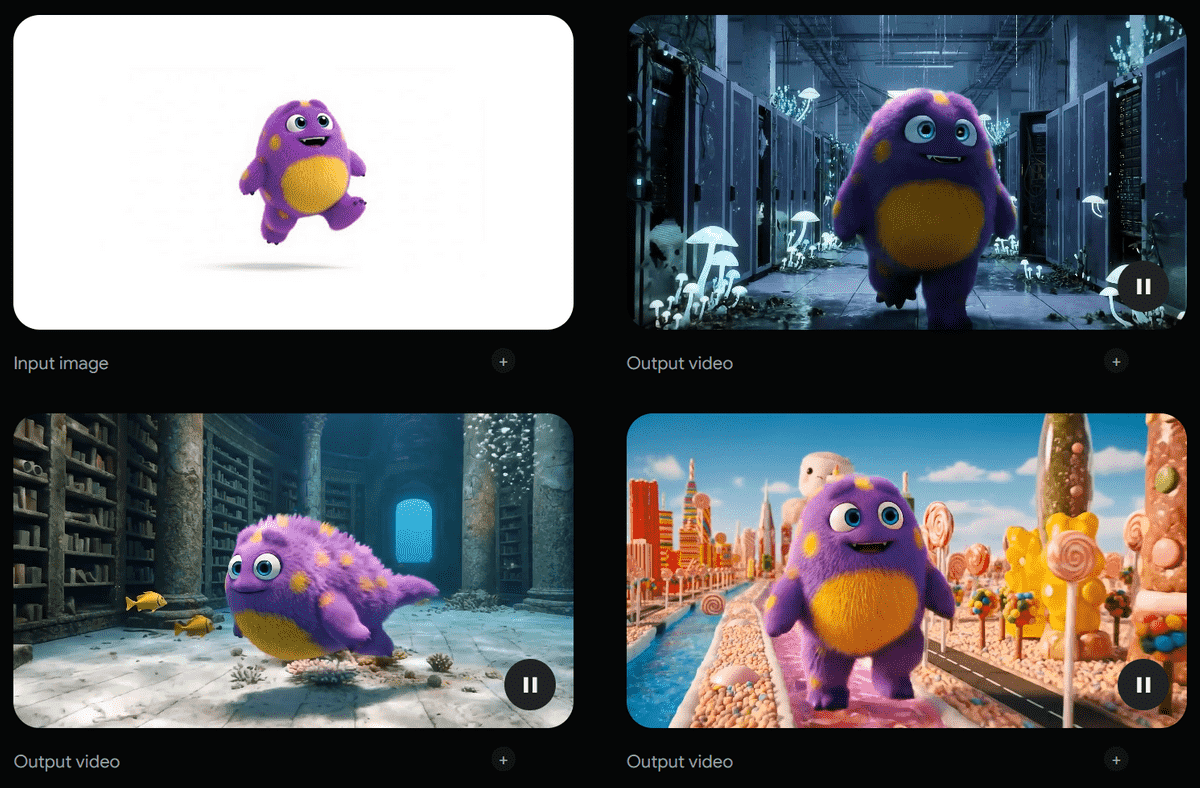The image size is (1200, 788).
Task: Pause the server room mushroom video
Action: pyautogui.click(x=1143, y=286)
